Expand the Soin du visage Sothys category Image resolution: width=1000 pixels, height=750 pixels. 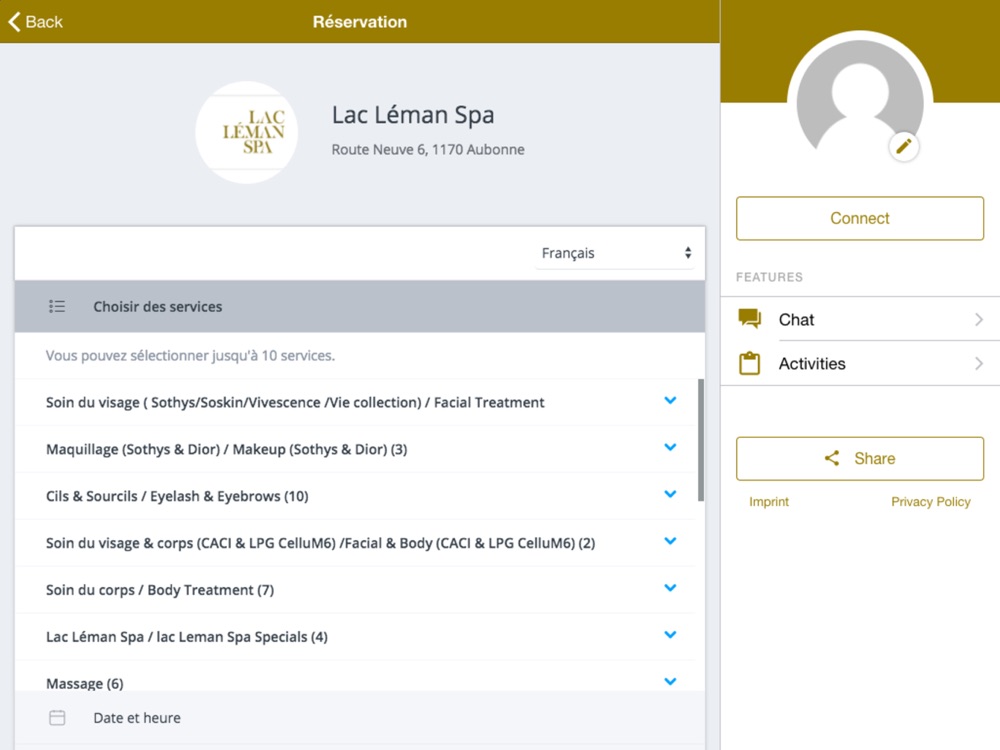click(670, 401)
